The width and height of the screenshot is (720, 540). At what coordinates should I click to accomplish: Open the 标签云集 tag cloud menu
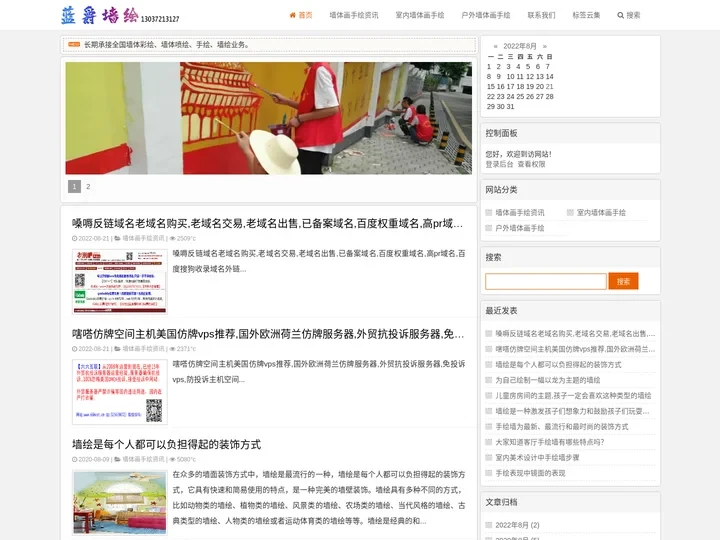(x=586, y=15)
